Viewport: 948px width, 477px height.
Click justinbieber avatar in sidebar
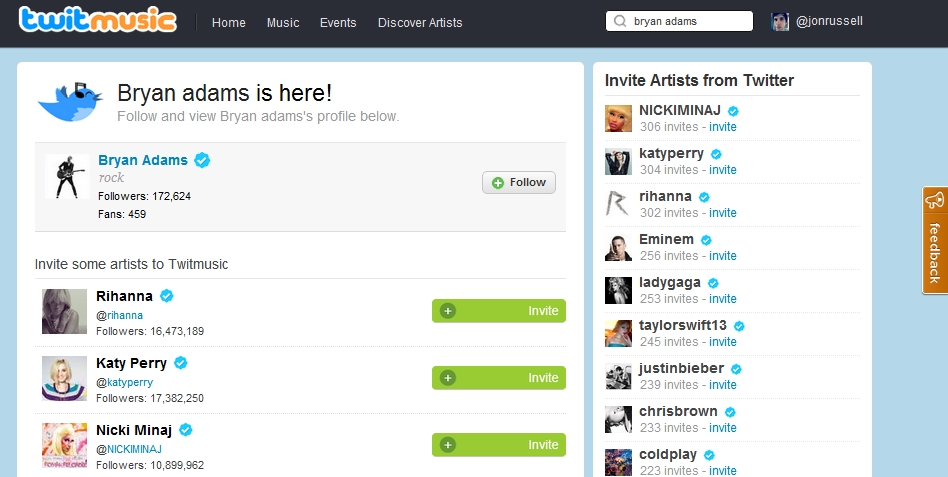(x=618, y=376)
